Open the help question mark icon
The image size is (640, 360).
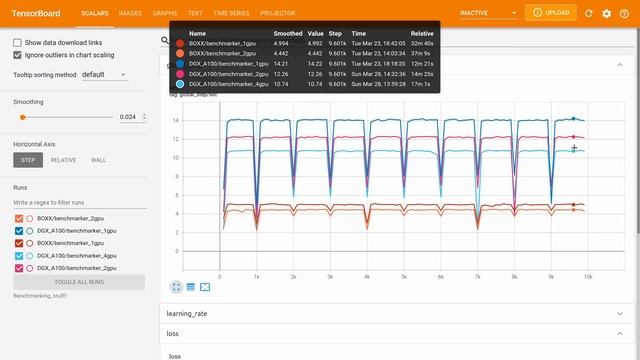pos(624,13)
